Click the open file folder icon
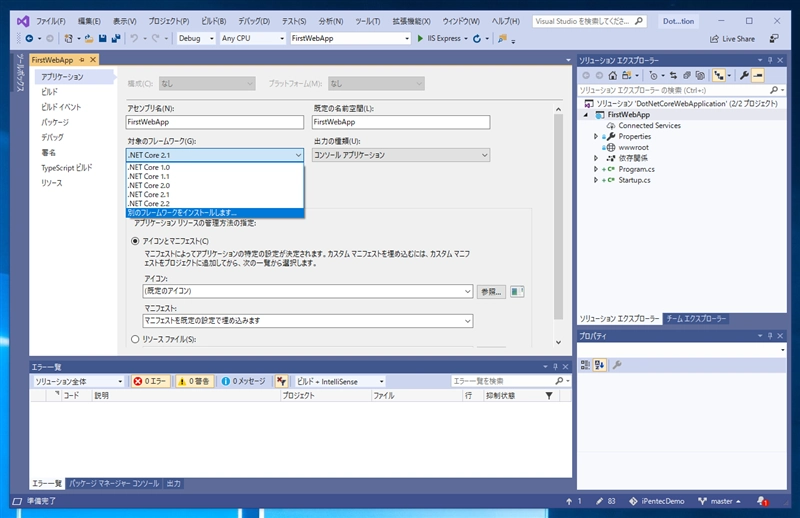 89,38
